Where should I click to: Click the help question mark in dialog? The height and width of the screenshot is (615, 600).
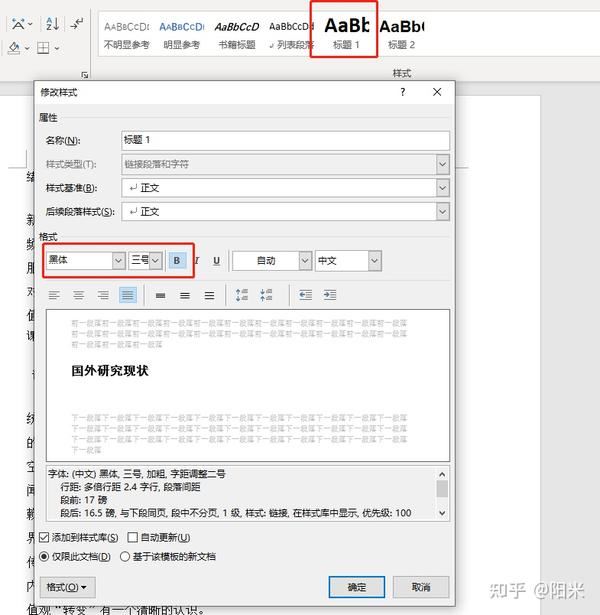403,92
